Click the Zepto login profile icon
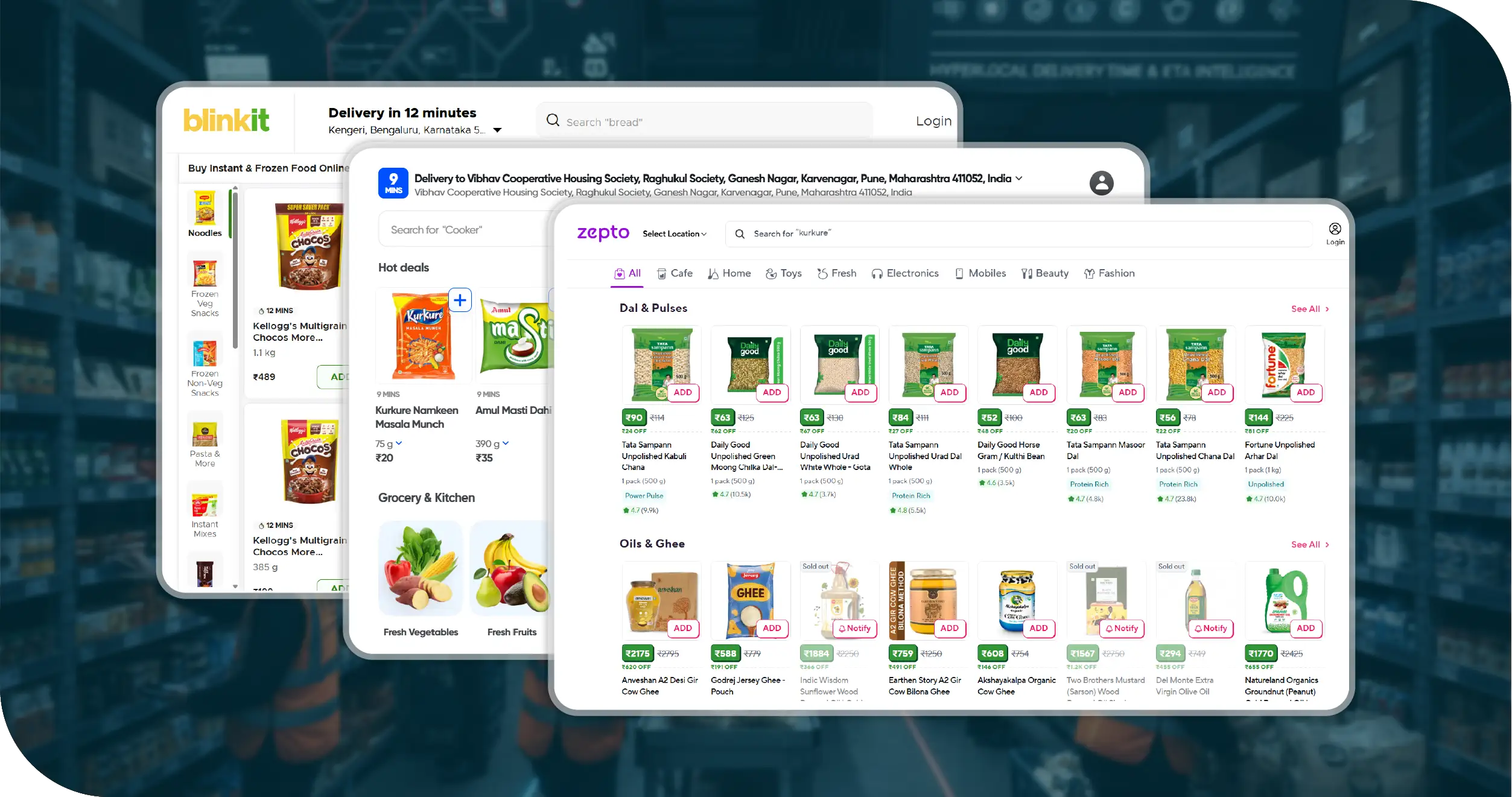 1335,229
